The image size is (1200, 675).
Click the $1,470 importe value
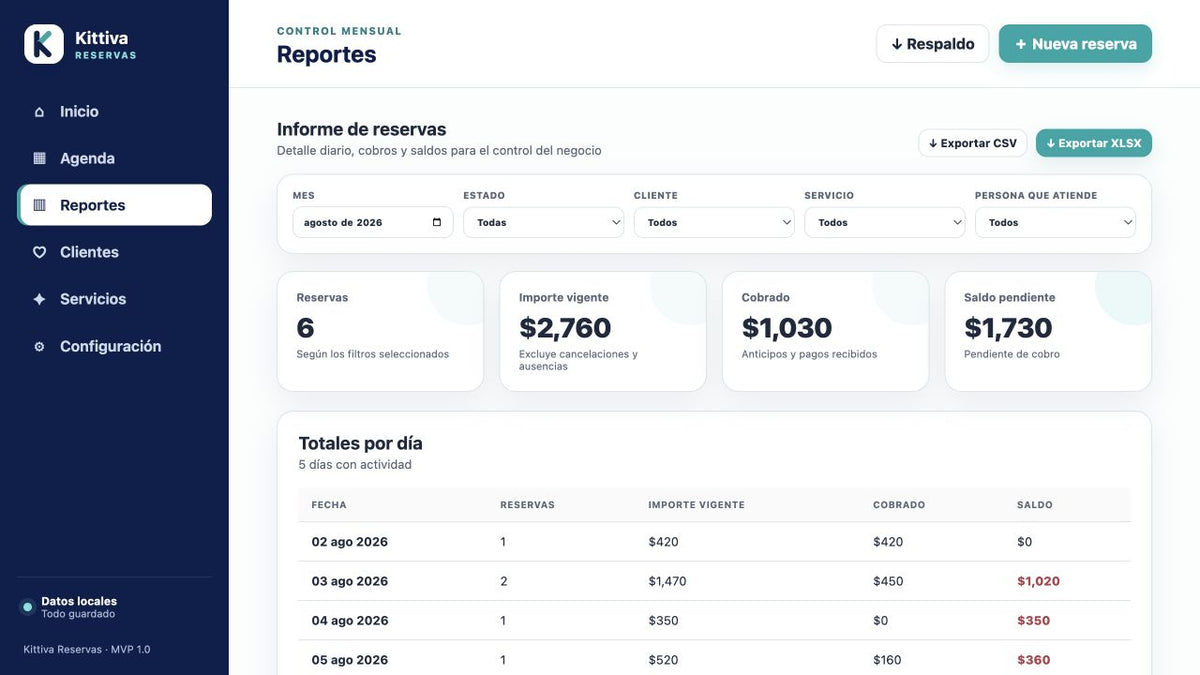pos(667,581)
